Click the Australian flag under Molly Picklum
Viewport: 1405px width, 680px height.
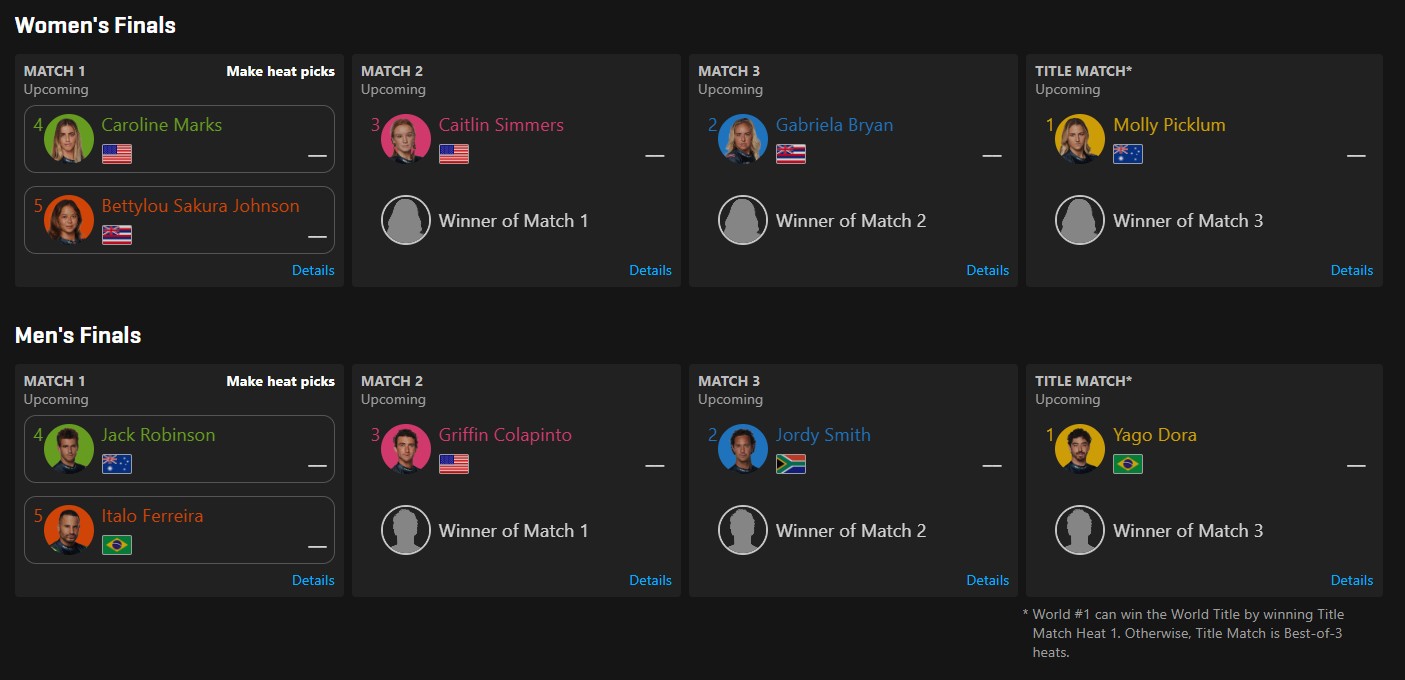point(1128,154)
